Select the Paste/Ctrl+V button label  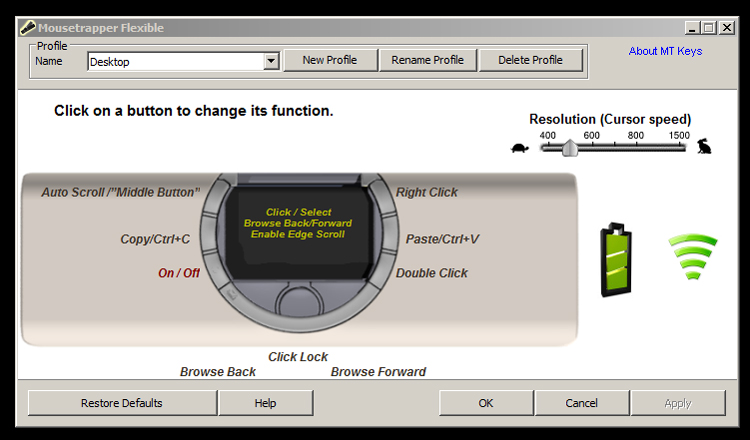442,239
